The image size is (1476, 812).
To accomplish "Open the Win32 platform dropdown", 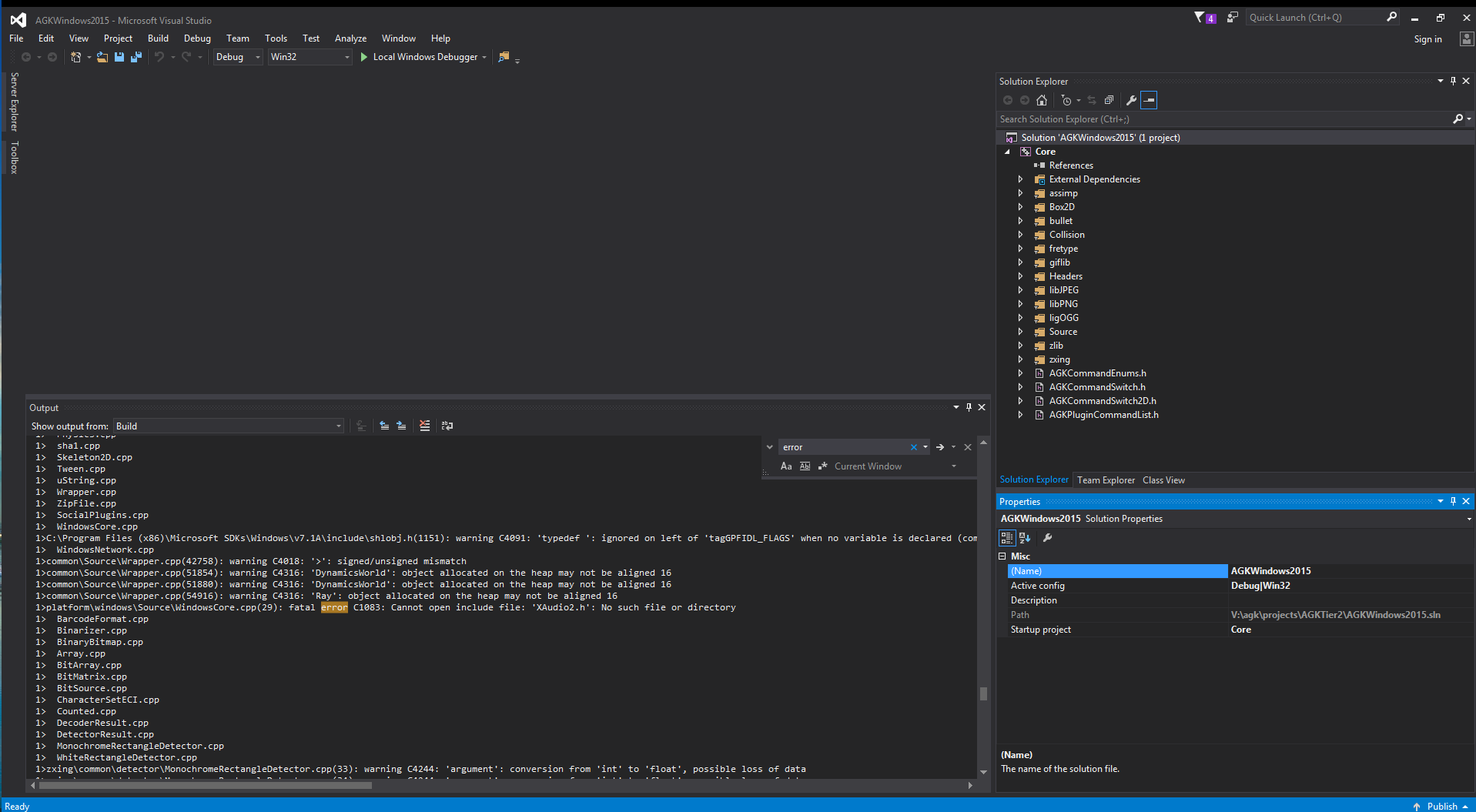I will [x=310, y=57].
